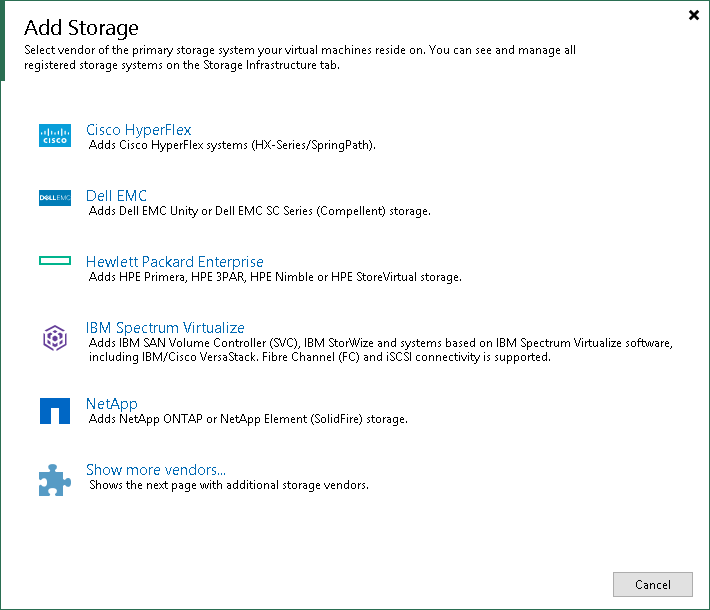710x610 pixels.
Task: Pick the NetApp vendor link
Action: tap(111, 404)
